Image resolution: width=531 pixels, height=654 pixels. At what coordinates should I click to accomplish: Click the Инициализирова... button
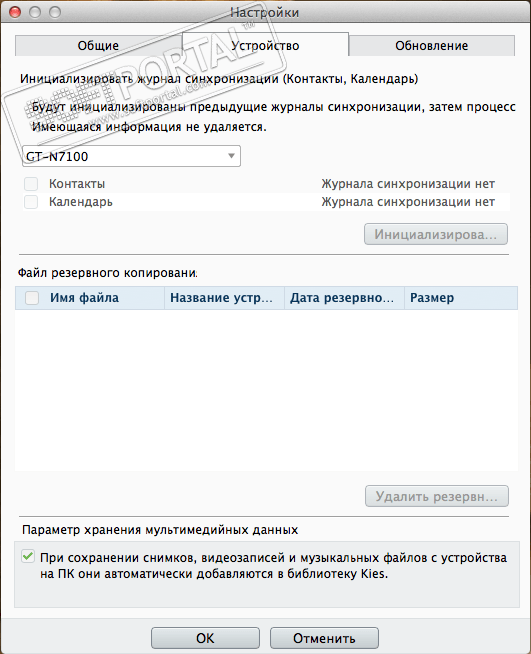(x=436, y=234)
